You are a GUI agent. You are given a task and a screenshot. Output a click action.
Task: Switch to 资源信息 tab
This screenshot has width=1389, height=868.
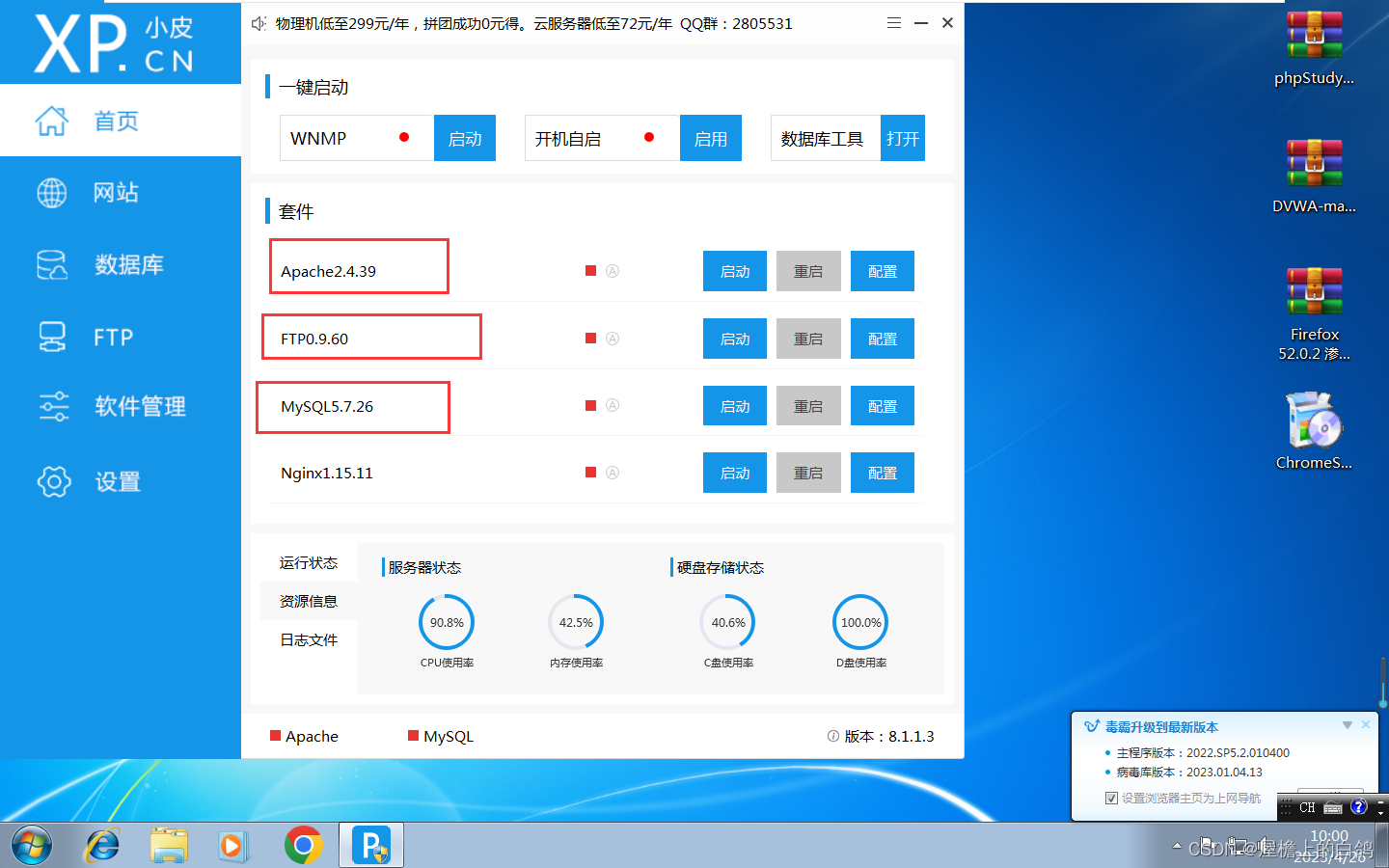pos(309,601)
